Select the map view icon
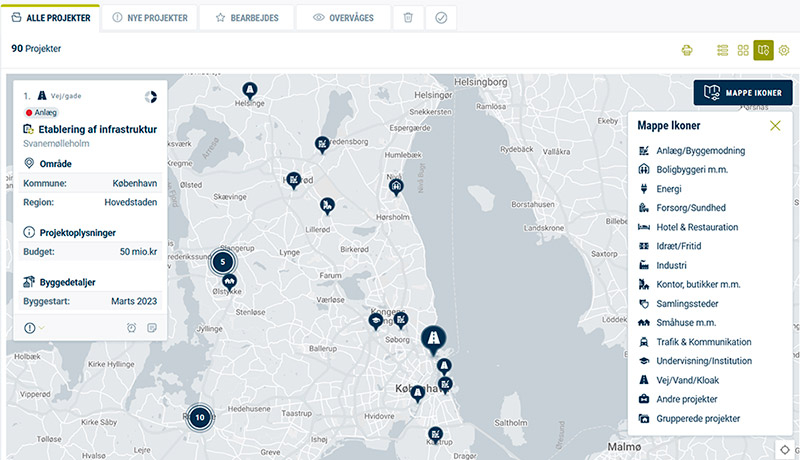 coord(764,50)
